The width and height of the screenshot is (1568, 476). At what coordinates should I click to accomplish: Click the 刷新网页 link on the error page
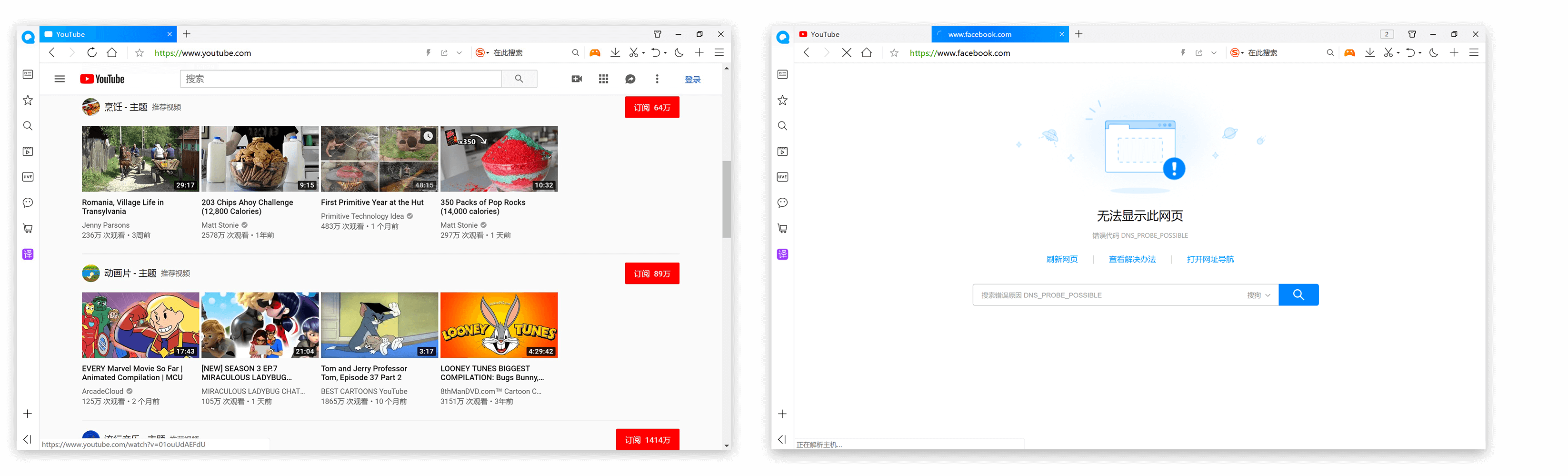point(1061,259)
